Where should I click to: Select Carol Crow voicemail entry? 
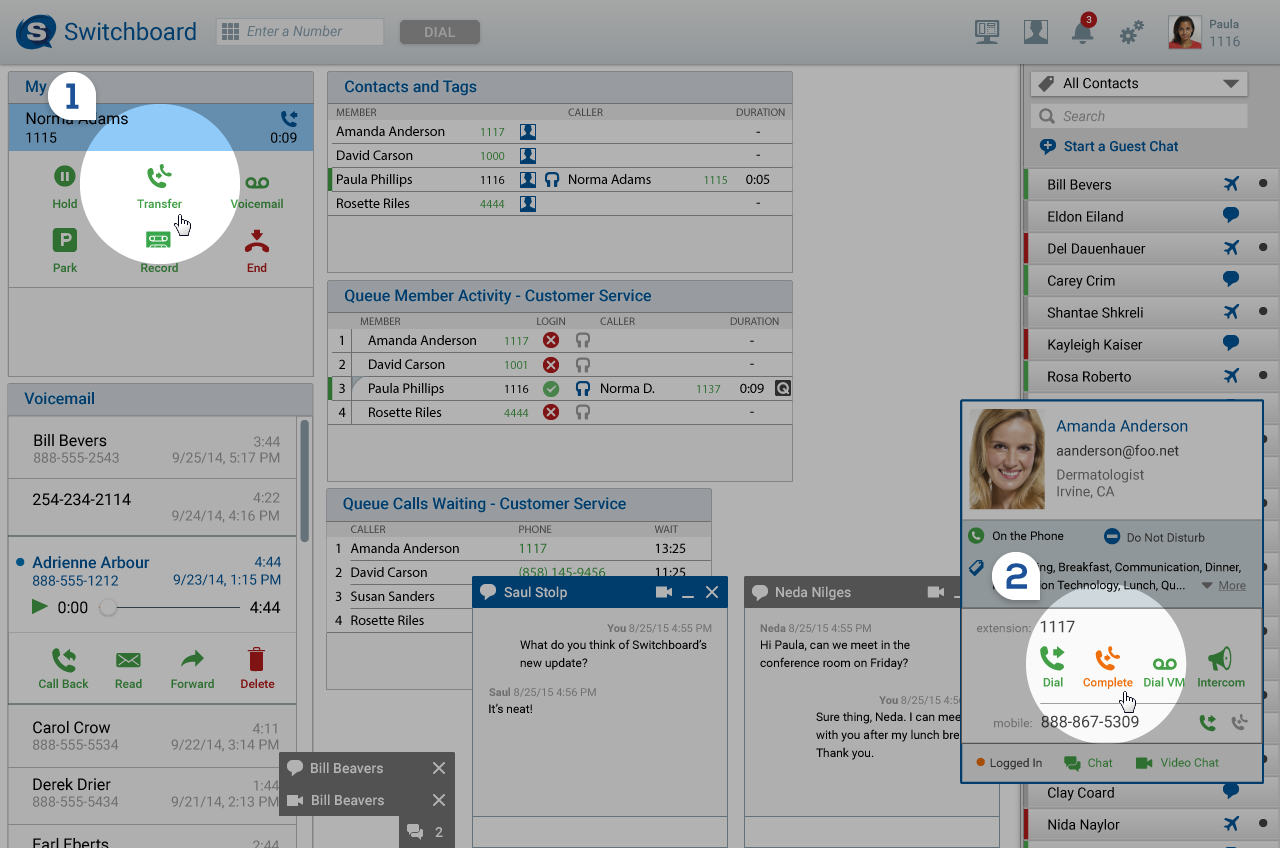153,736
